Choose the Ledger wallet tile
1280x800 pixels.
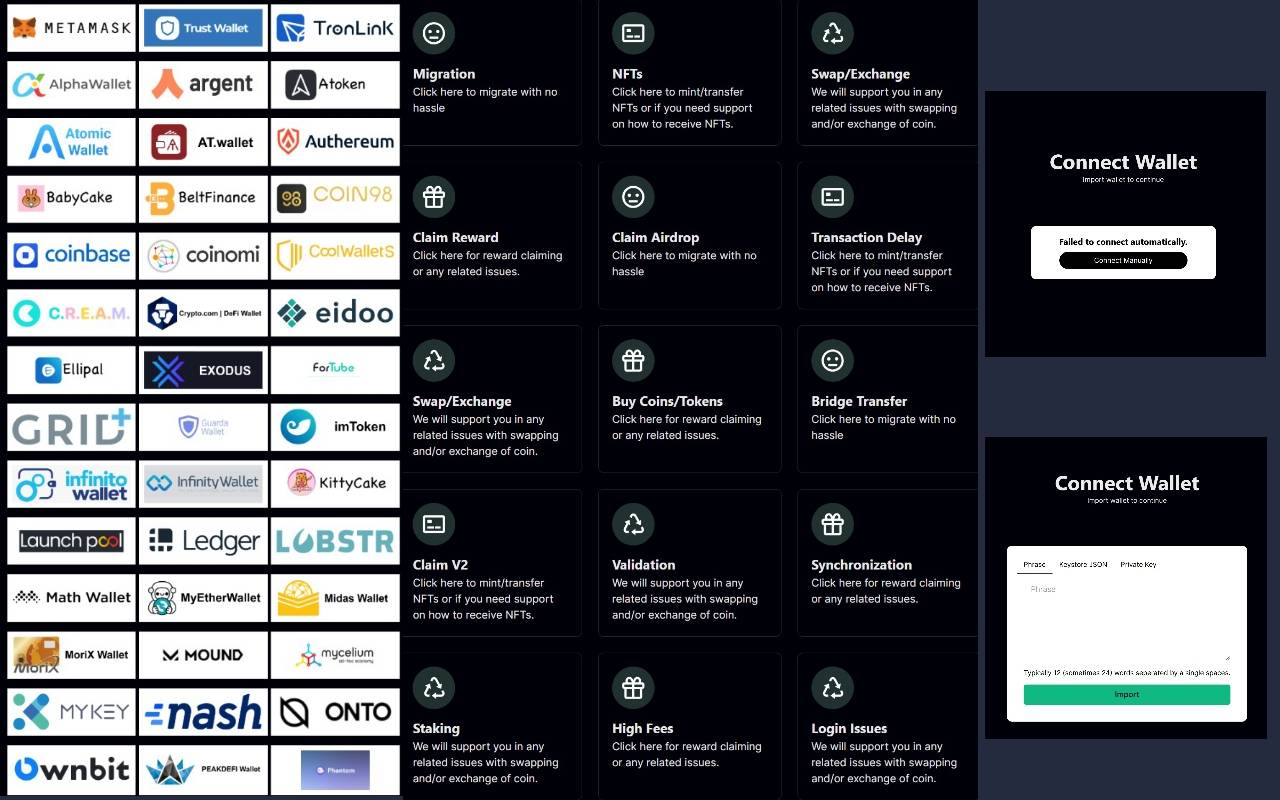click(x=203, y=541)
